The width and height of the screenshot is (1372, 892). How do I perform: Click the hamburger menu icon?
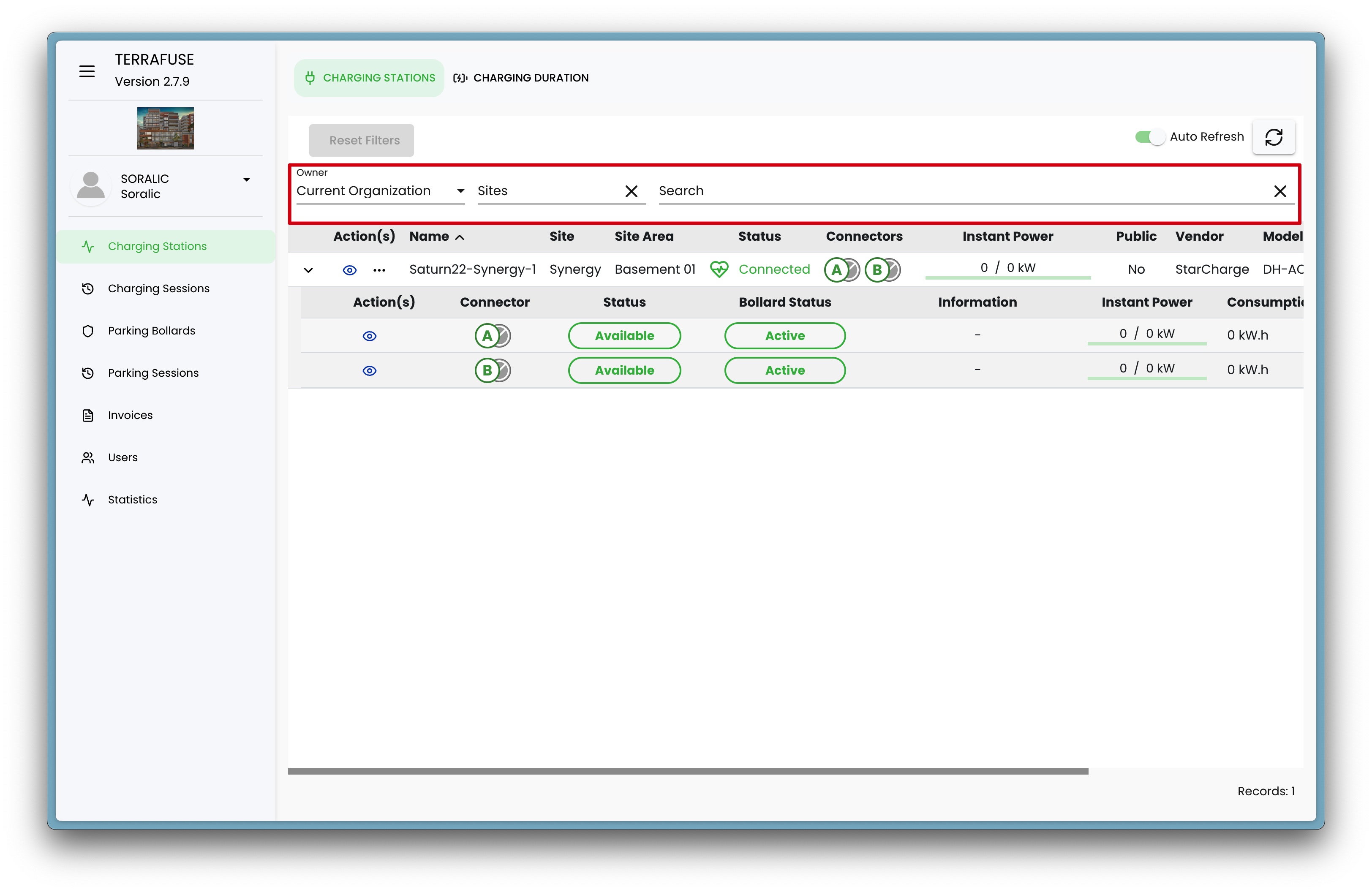tap(87, 71)
